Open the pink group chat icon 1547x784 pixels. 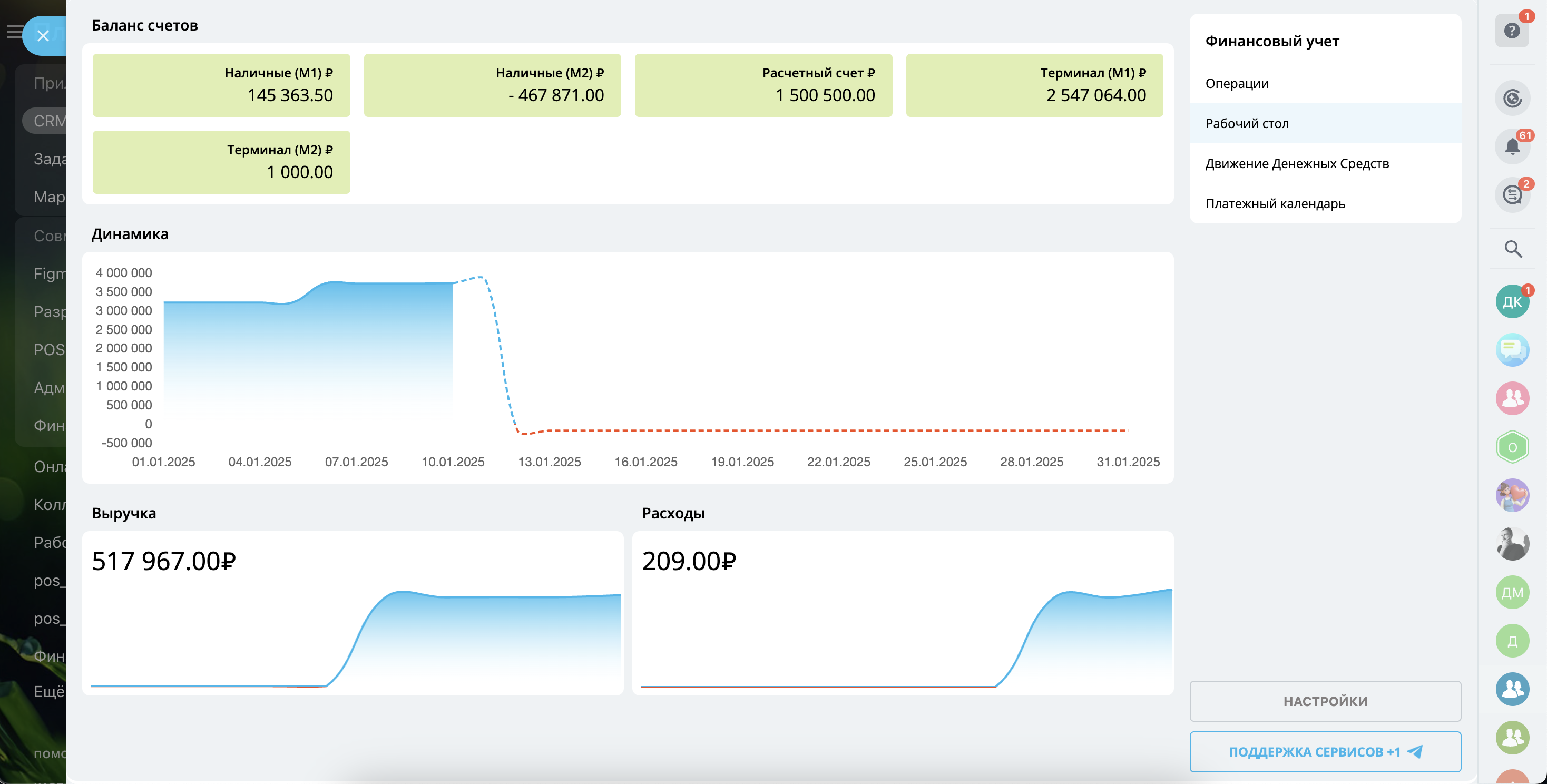pos(1512,398)
